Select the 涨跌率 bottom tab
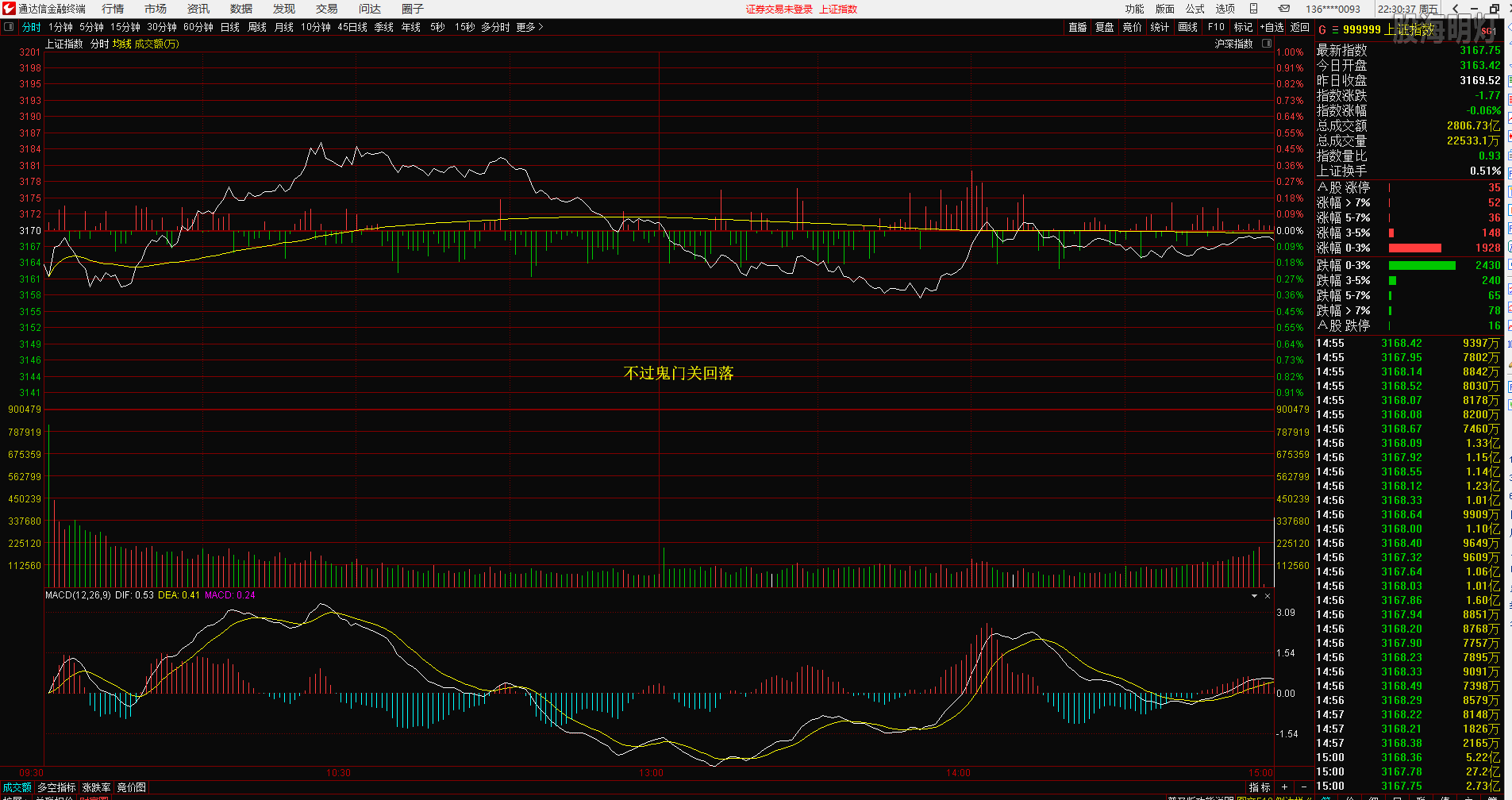The height and width of the screenshot is (800, 1512). tap(97, 787)
